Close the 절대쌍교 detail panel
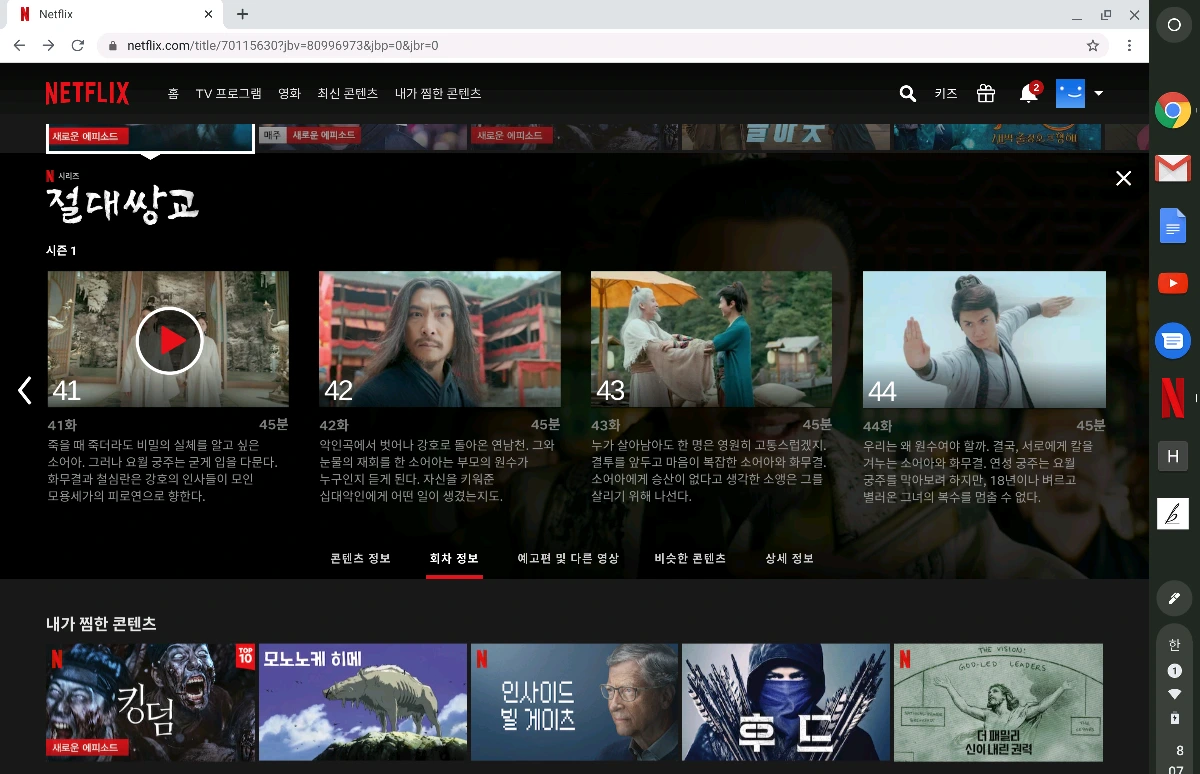Image resolution: width=1200 pixels, height=774 pixels. pyautogui.click(x=1124, y=178)
